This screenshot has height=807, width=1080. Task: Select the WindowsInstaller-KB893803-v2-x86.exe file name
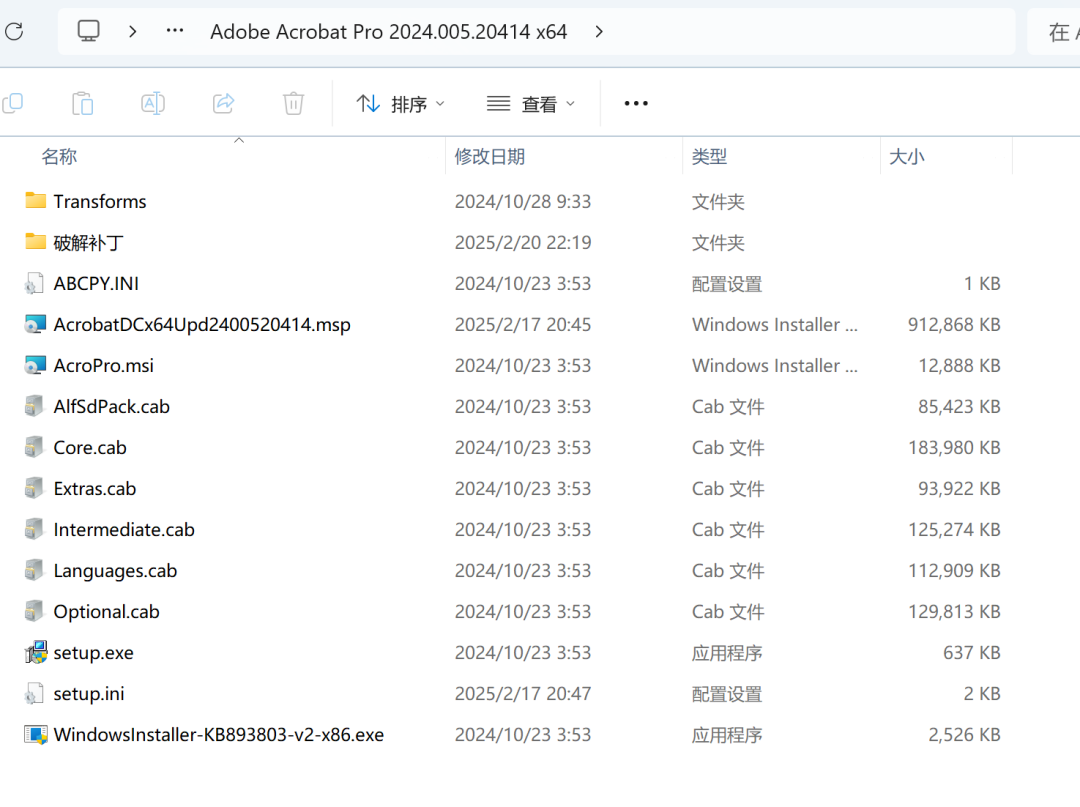click(219, 735)
